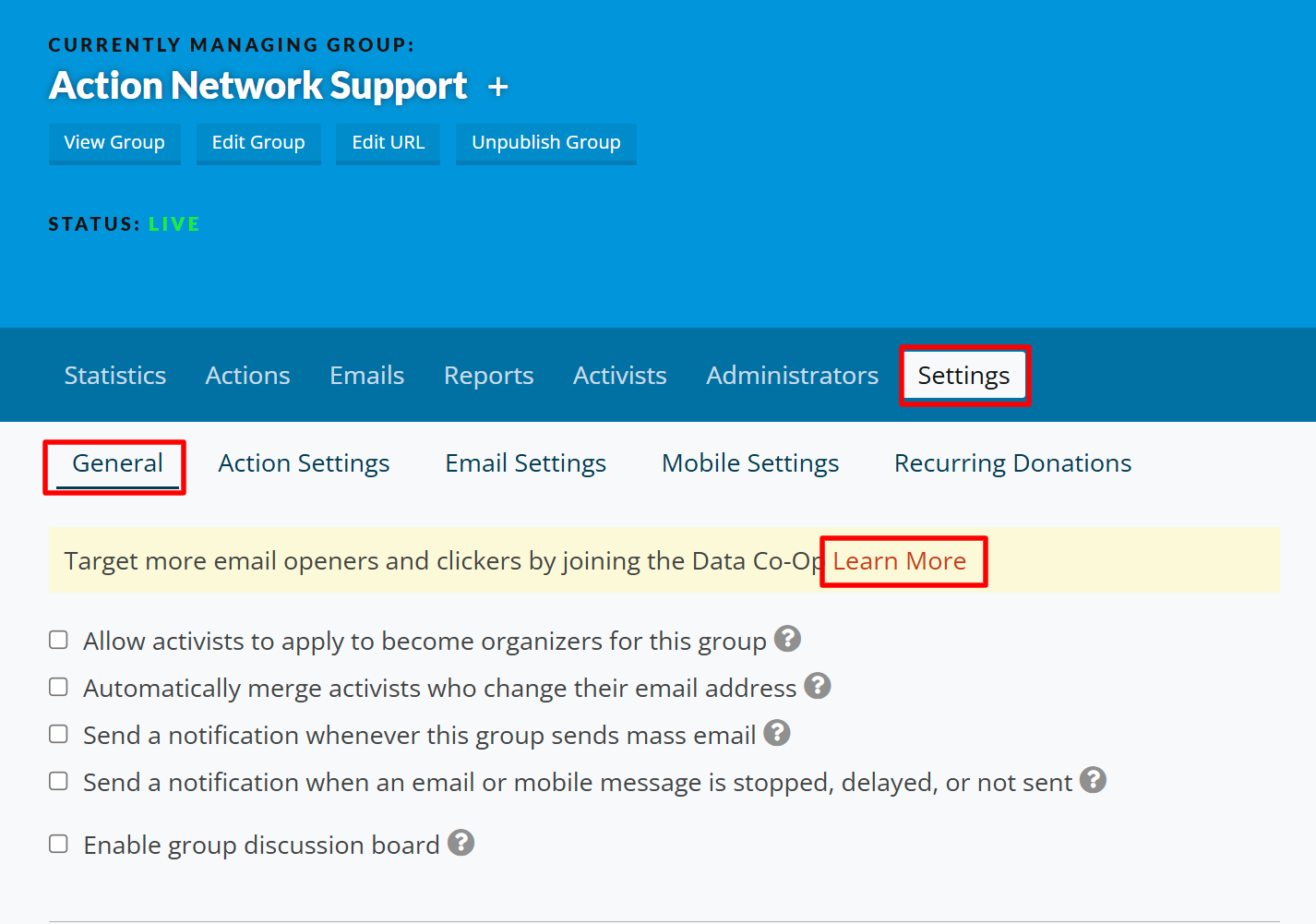
Task: Enable Allow activists to apply to become organizers
Action: tap(58, 640)
